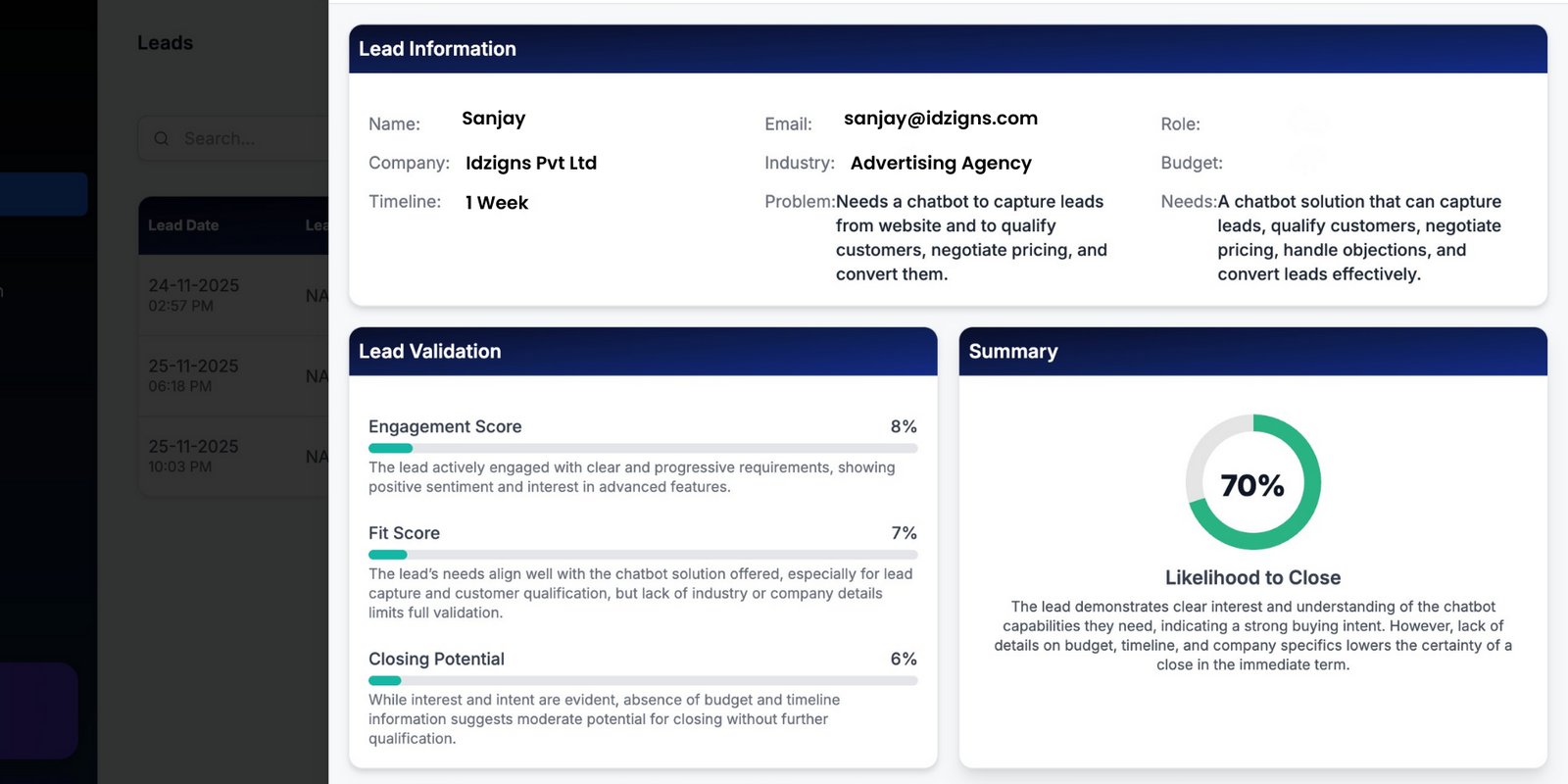Click the company name Idzigns Pvt Ltd
1568x784 pixels.
tap(530, 163)
